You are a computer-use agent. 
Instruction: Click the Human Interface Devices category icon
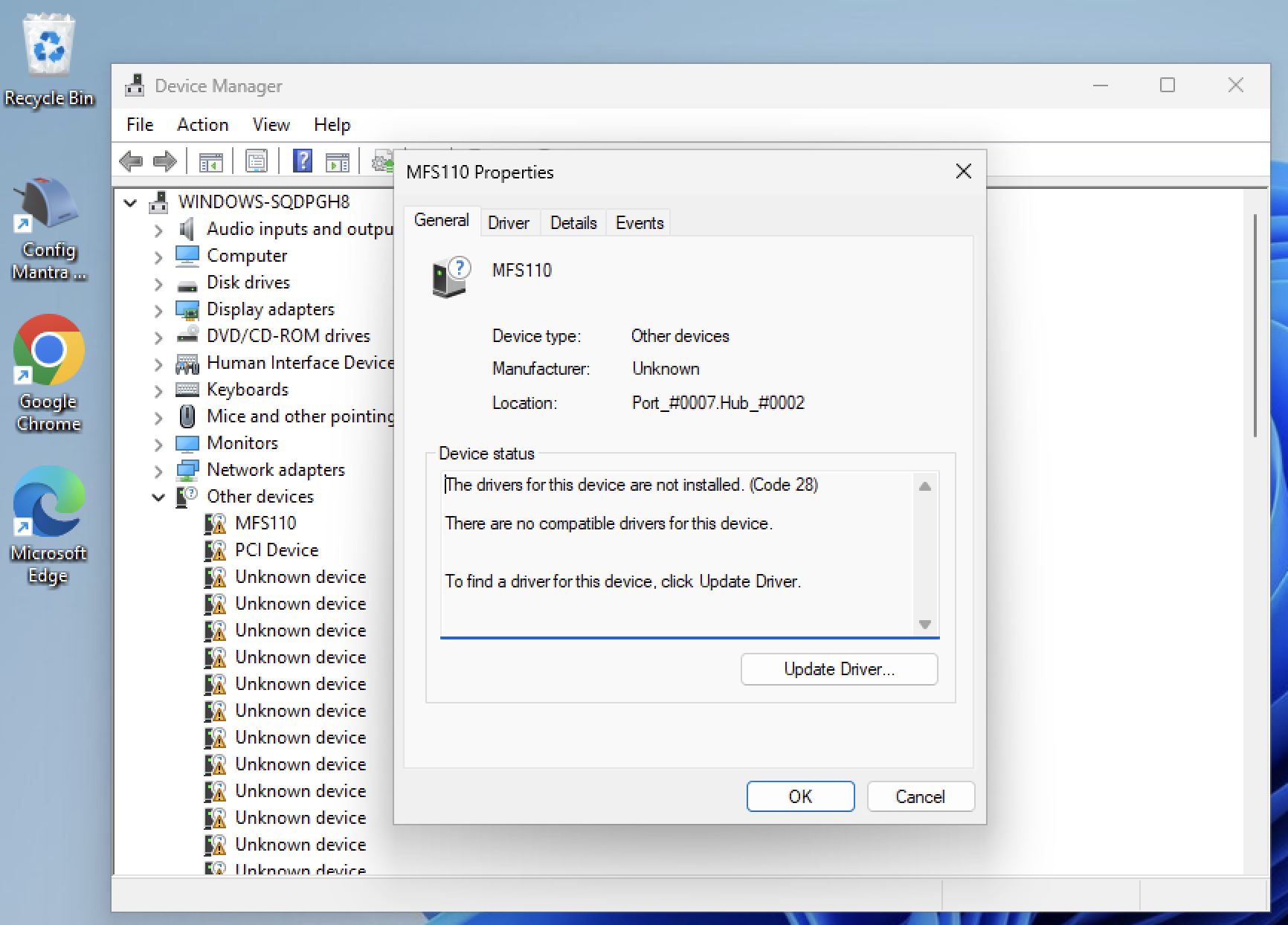187,363
